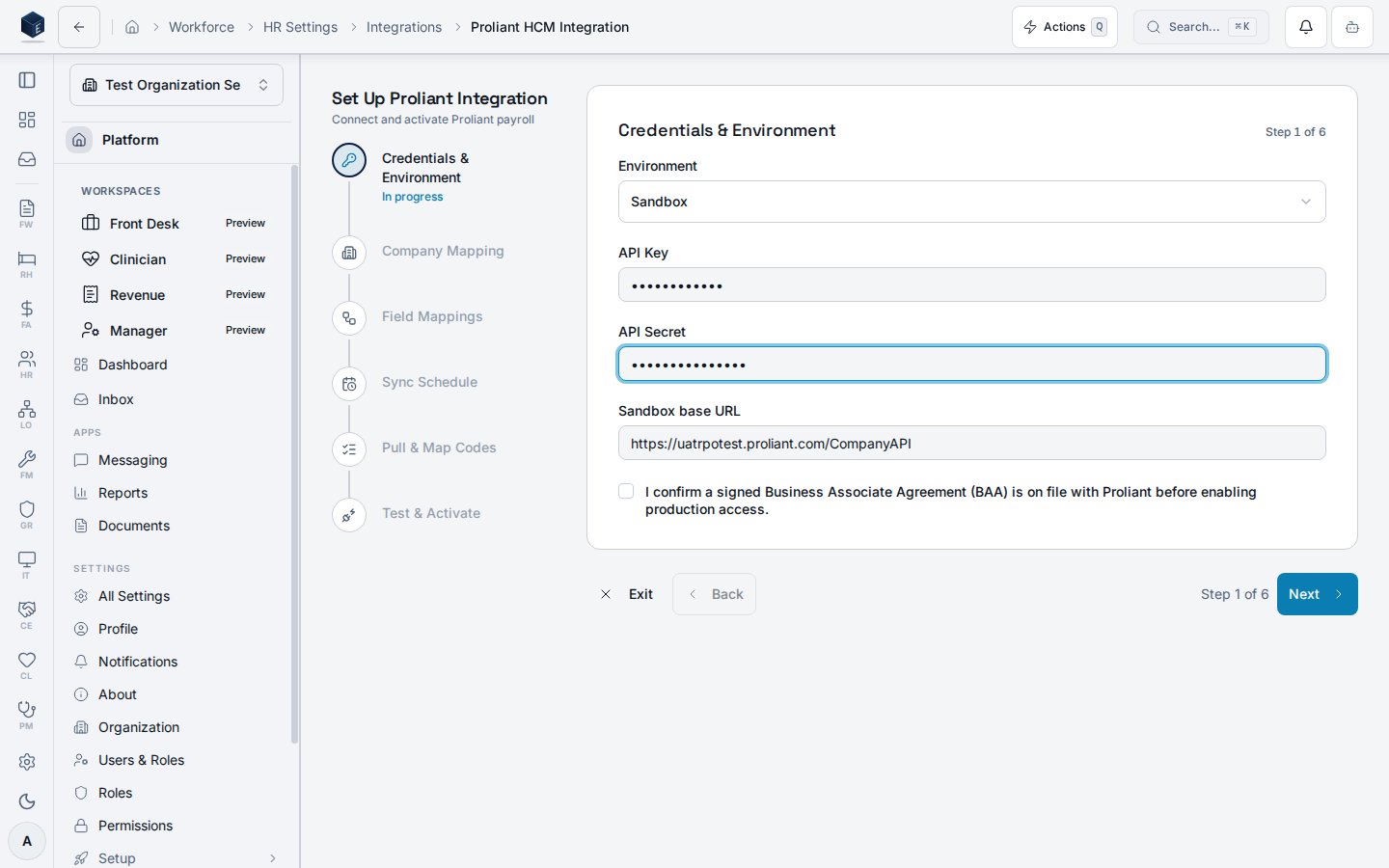1389x868 pixels.
Task: Click the API Key field
Action: click(x=971, y=285)
